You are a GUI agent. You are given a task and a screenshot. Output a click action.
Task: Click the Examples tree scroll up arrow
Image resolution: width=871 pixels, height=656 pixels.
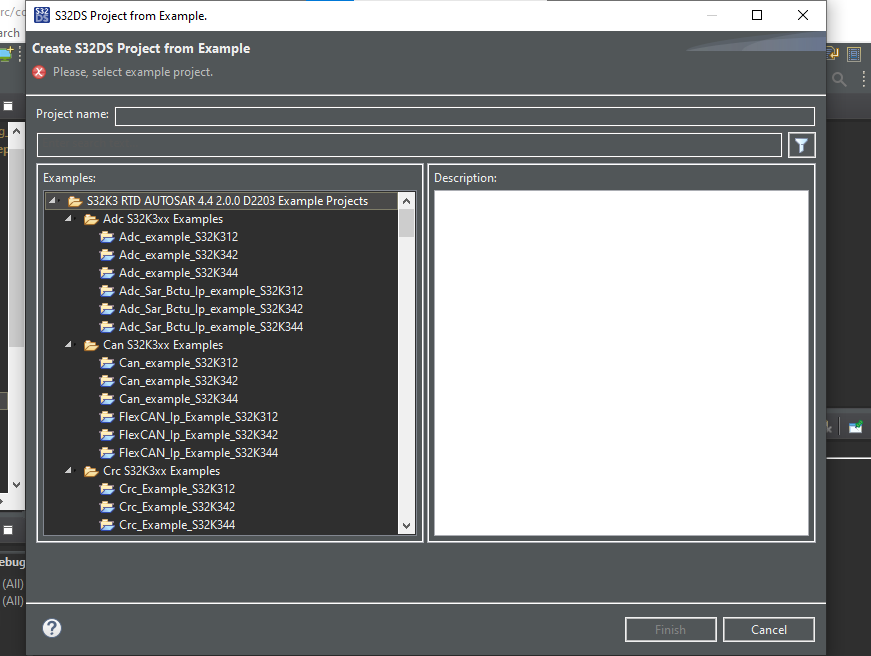407,201
